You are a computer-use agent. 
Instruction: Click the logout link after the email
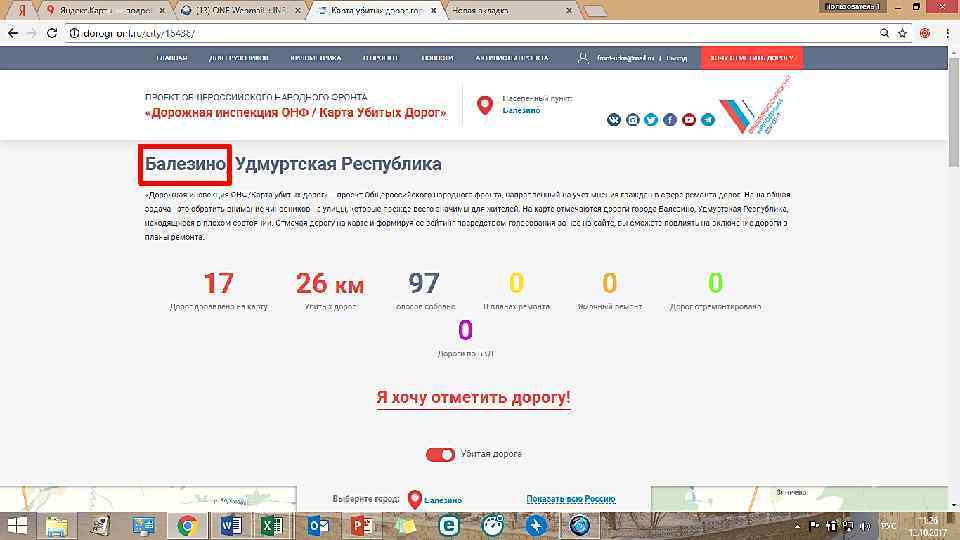677,58
